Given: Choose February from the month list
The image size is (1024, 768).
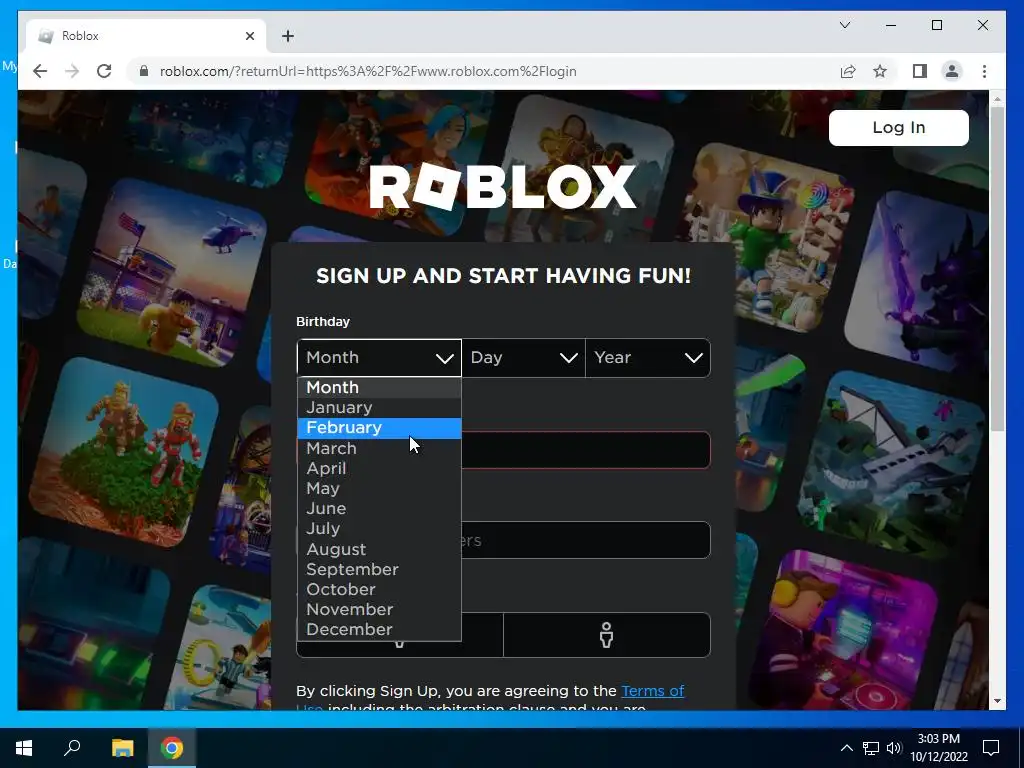Looking at the screenshot, I should pos(379,428).
